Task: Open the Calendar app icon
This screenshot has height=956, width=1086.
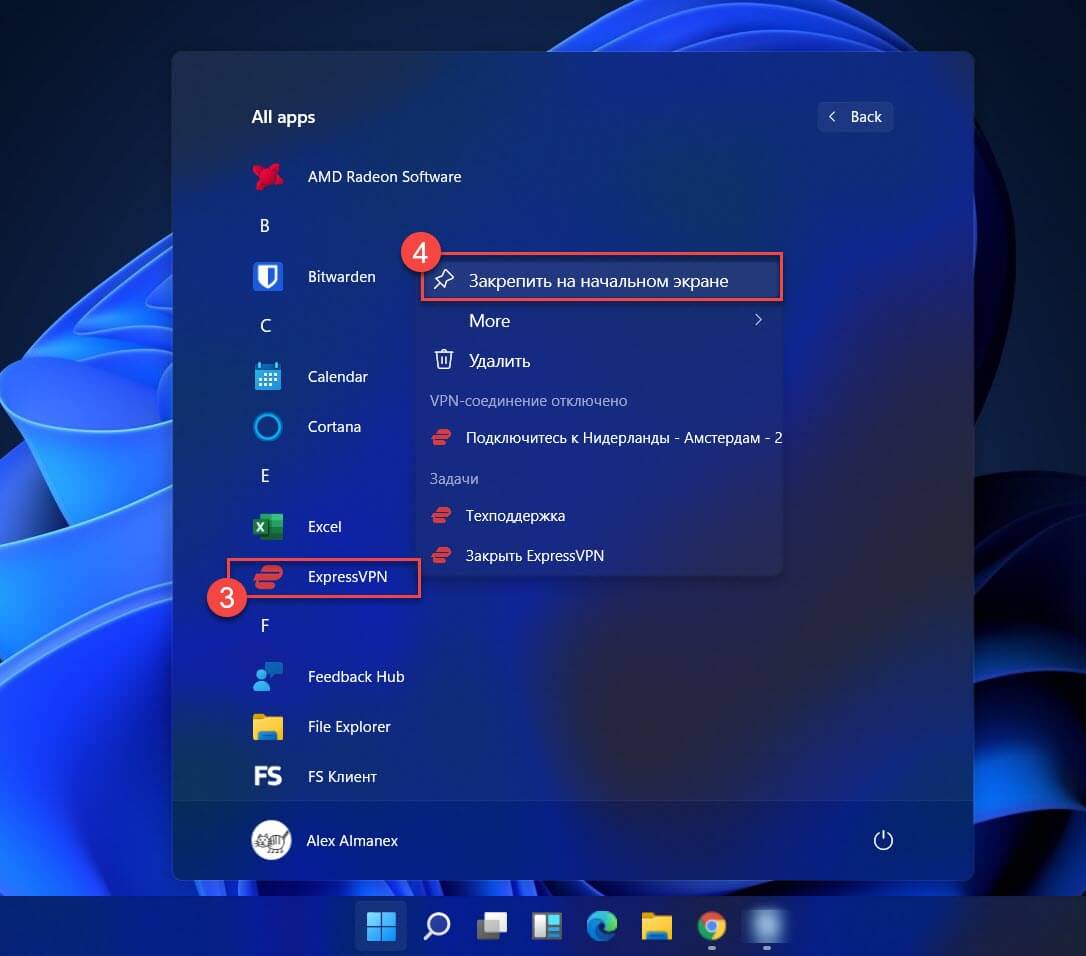Action: pos(267,376)
